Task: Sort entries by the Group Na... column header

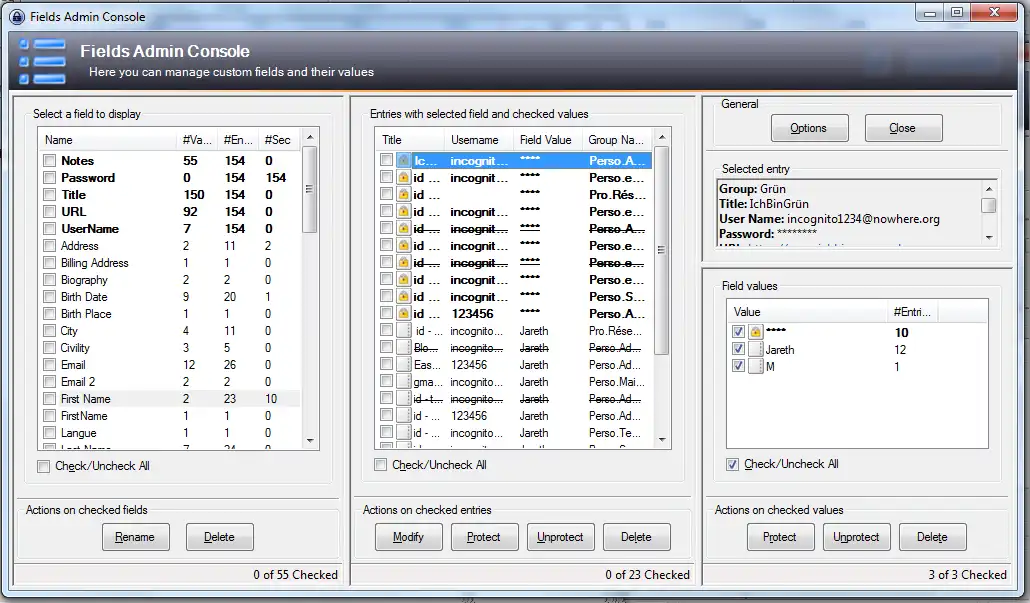Action: (x=617, y=140)
